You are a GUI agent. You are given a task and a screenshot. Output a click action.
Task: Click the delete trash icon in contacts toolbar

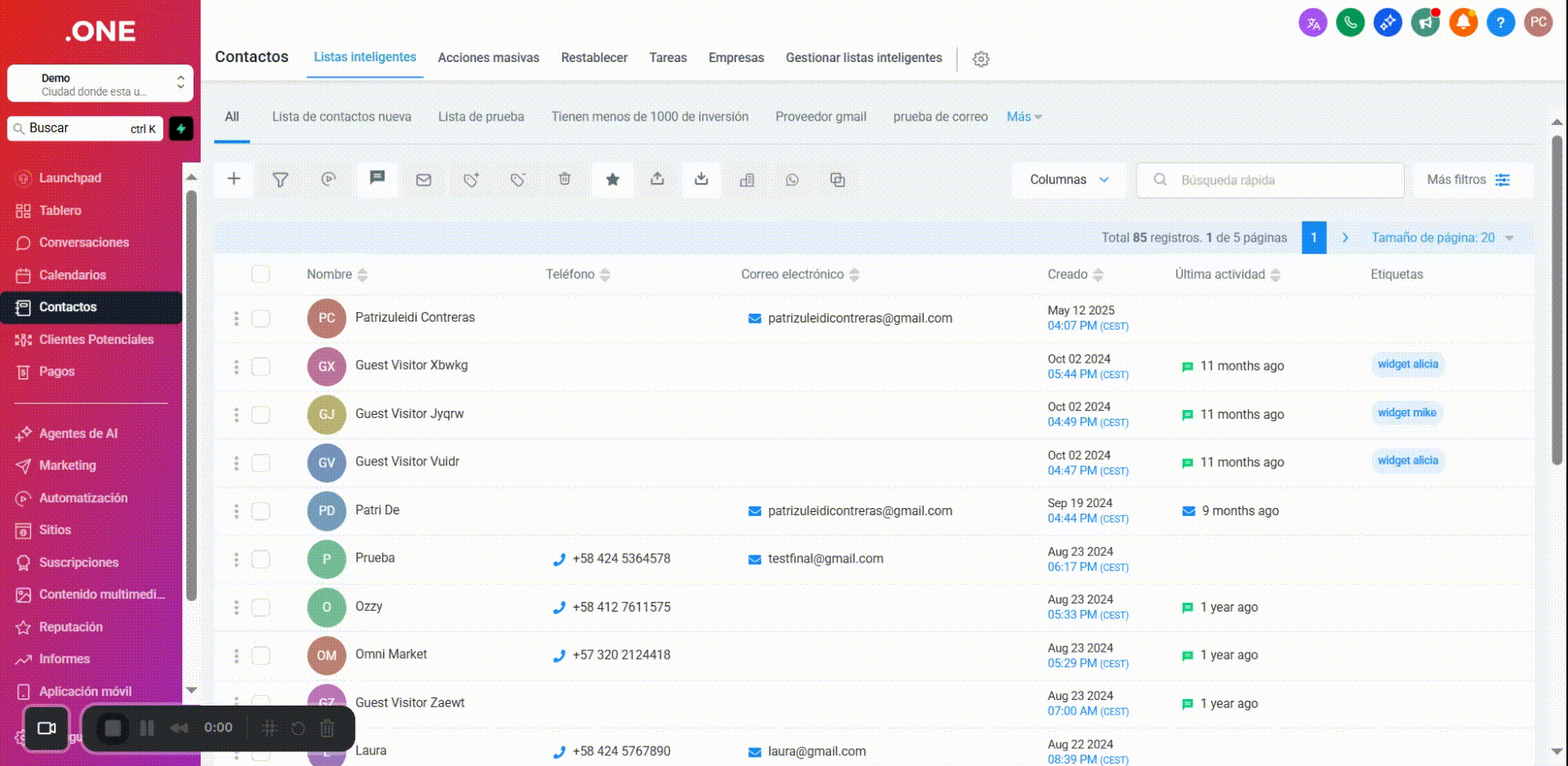[564, 180]
